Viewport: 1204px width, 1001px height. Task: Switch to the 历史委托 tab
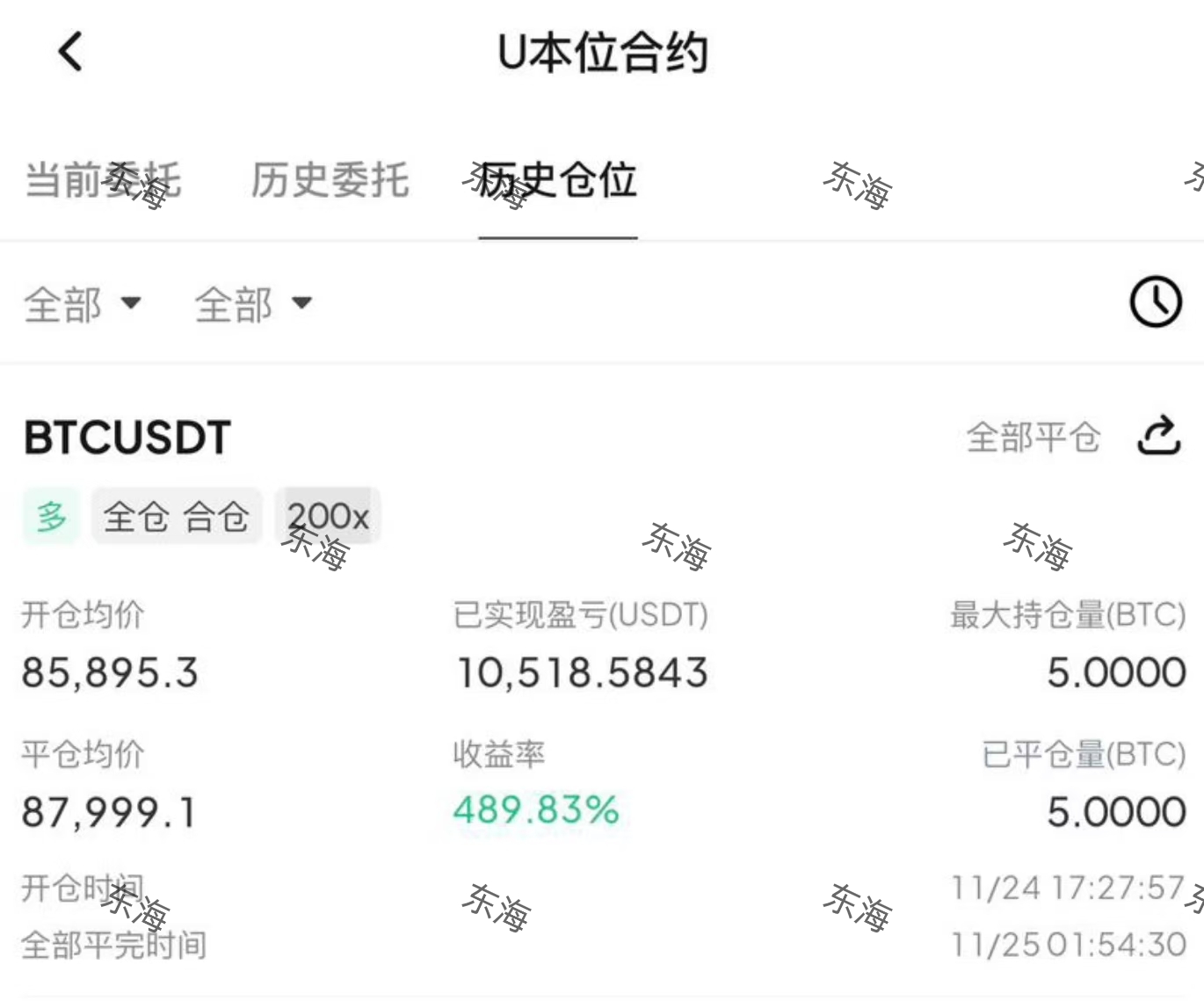330,180
